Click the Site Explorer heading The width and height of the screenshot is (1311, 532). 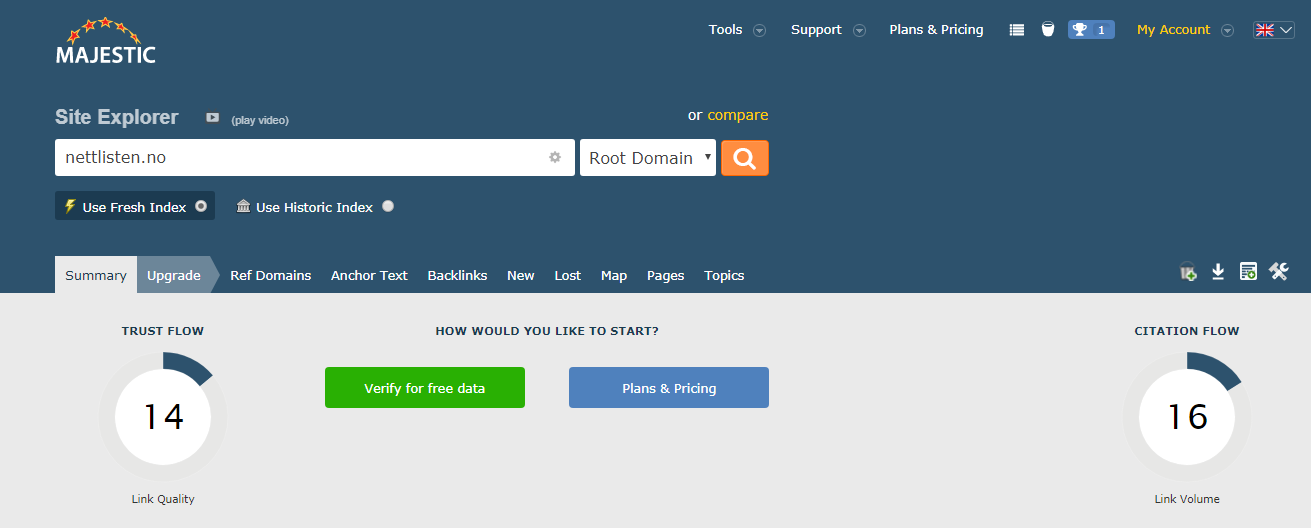coord(117,117)
